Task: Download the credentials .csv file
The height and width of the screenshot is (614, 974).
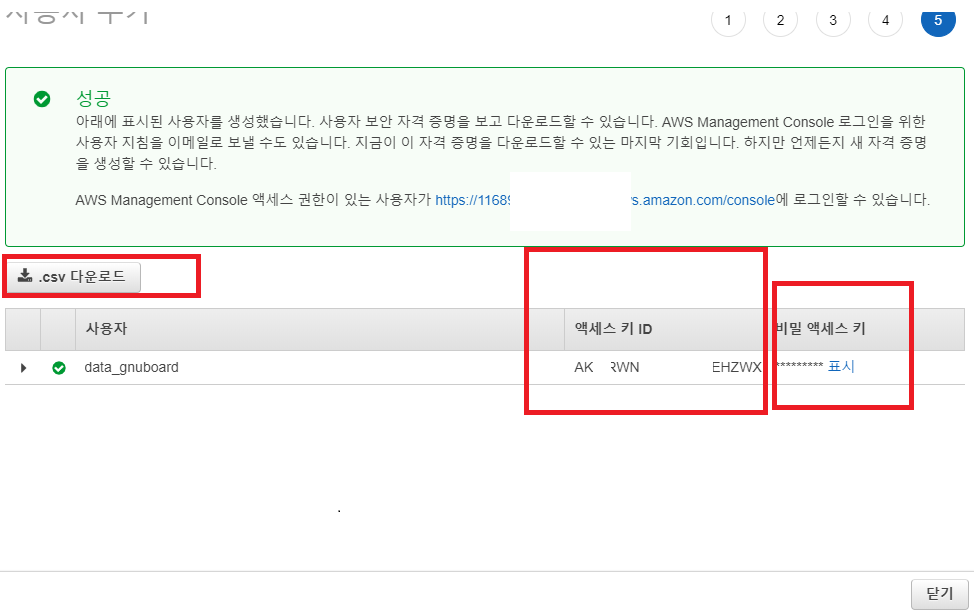Action: [x=73, y=277]
